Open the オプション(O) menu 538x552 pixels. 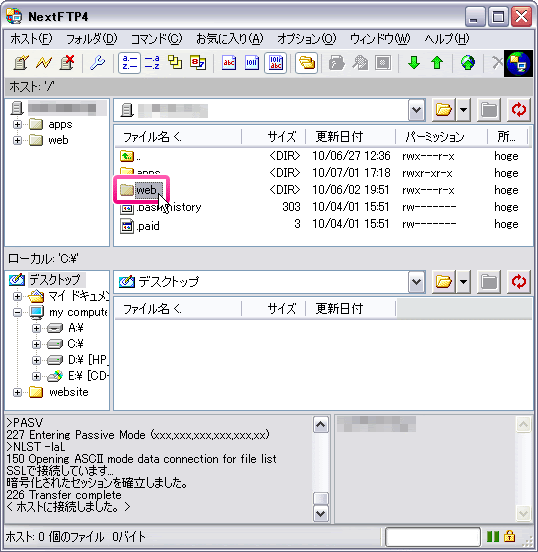point(306,39)
